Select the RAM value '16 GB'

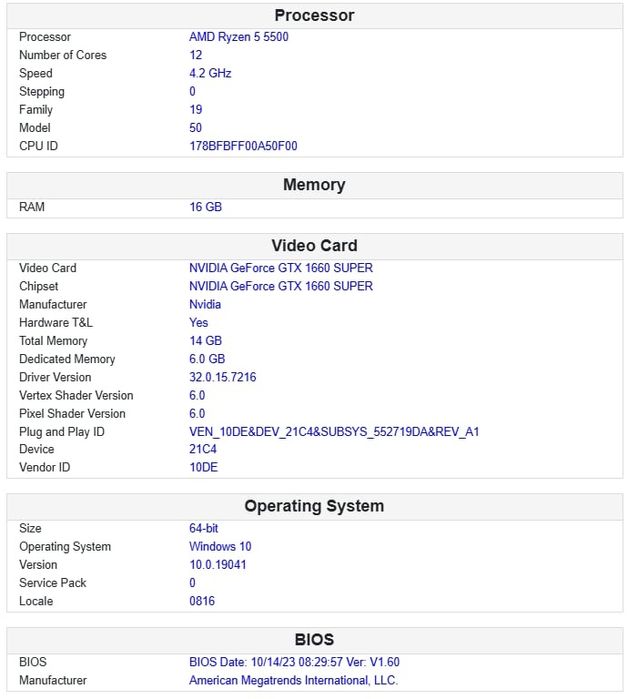pyautogui.click(x=205, y=207)
